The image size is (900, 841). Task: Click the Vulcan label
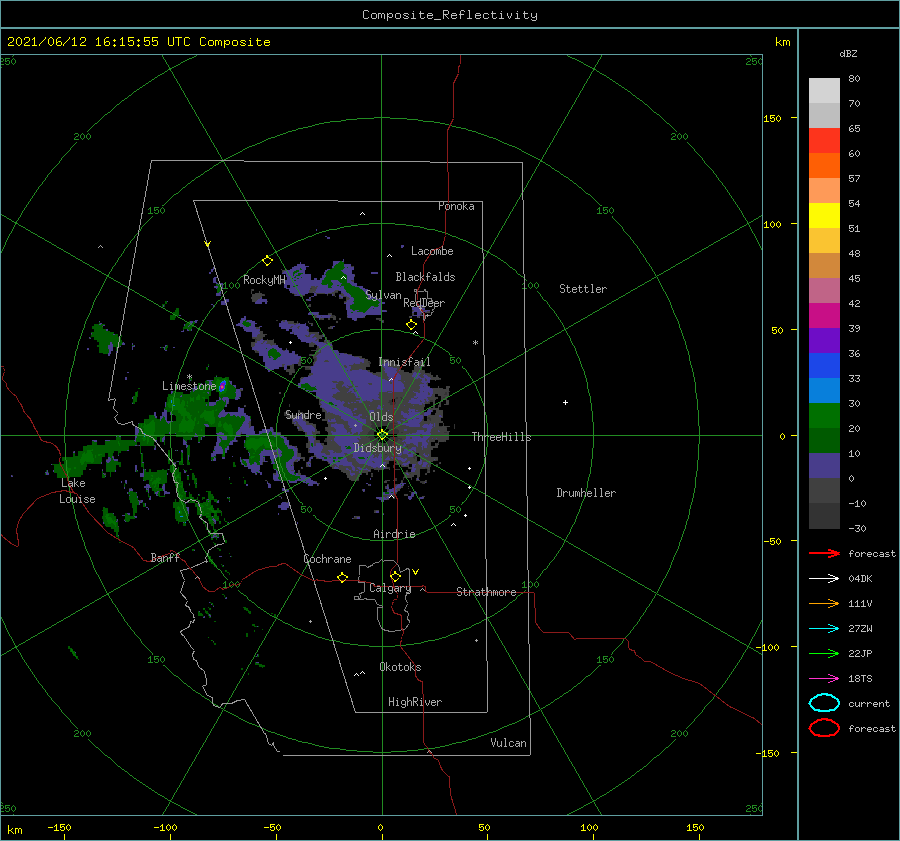(x=509, y=743)
